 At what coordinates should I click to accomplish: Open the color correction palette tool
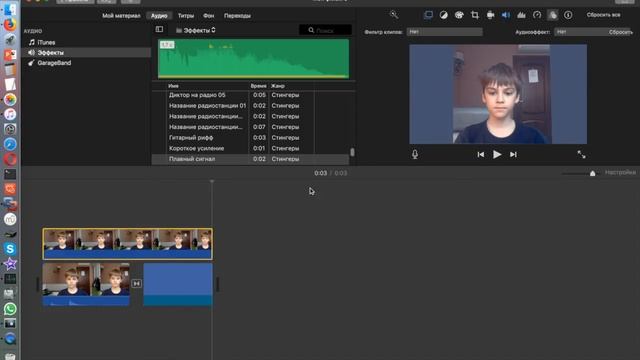[x=459, y=15]
